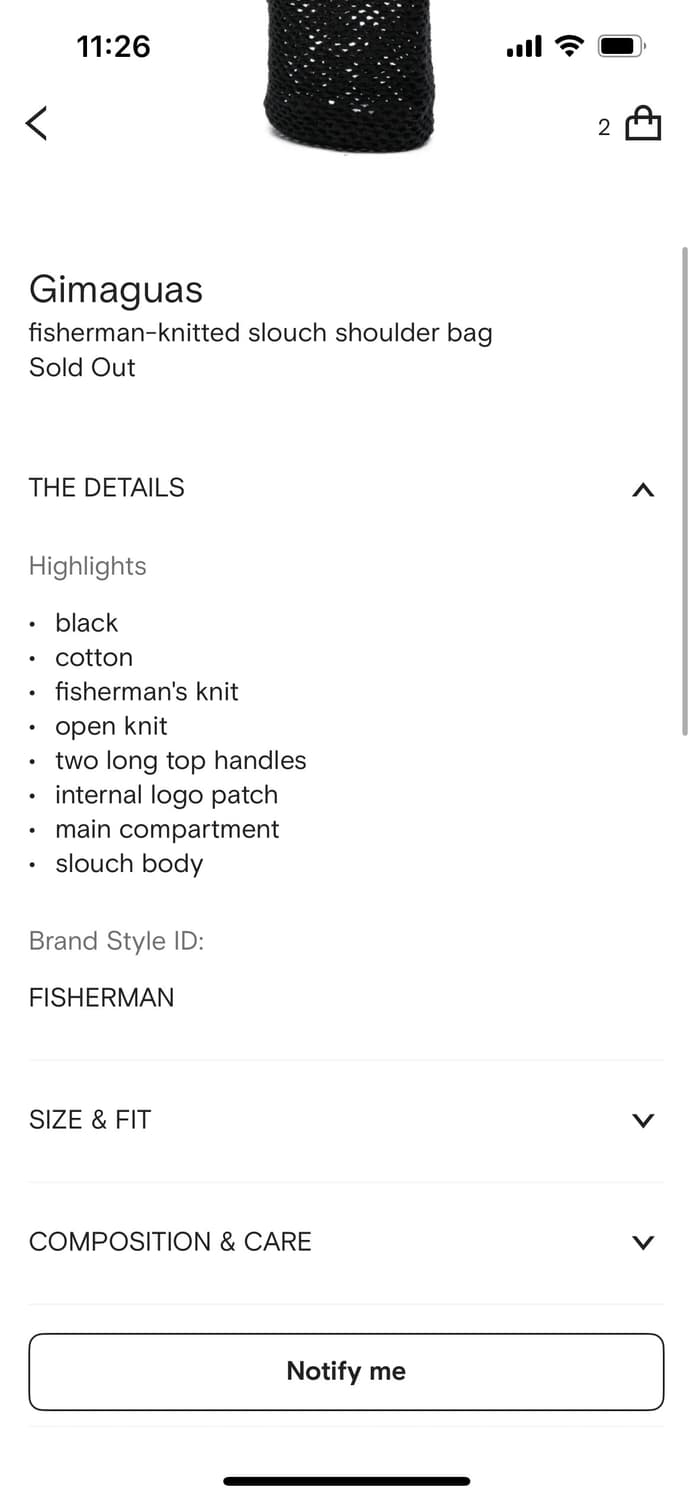Viewport: 693px width, 1500px height.
Task: Click the FISHERMAN brand style ID text
Action: coord(101,998)
